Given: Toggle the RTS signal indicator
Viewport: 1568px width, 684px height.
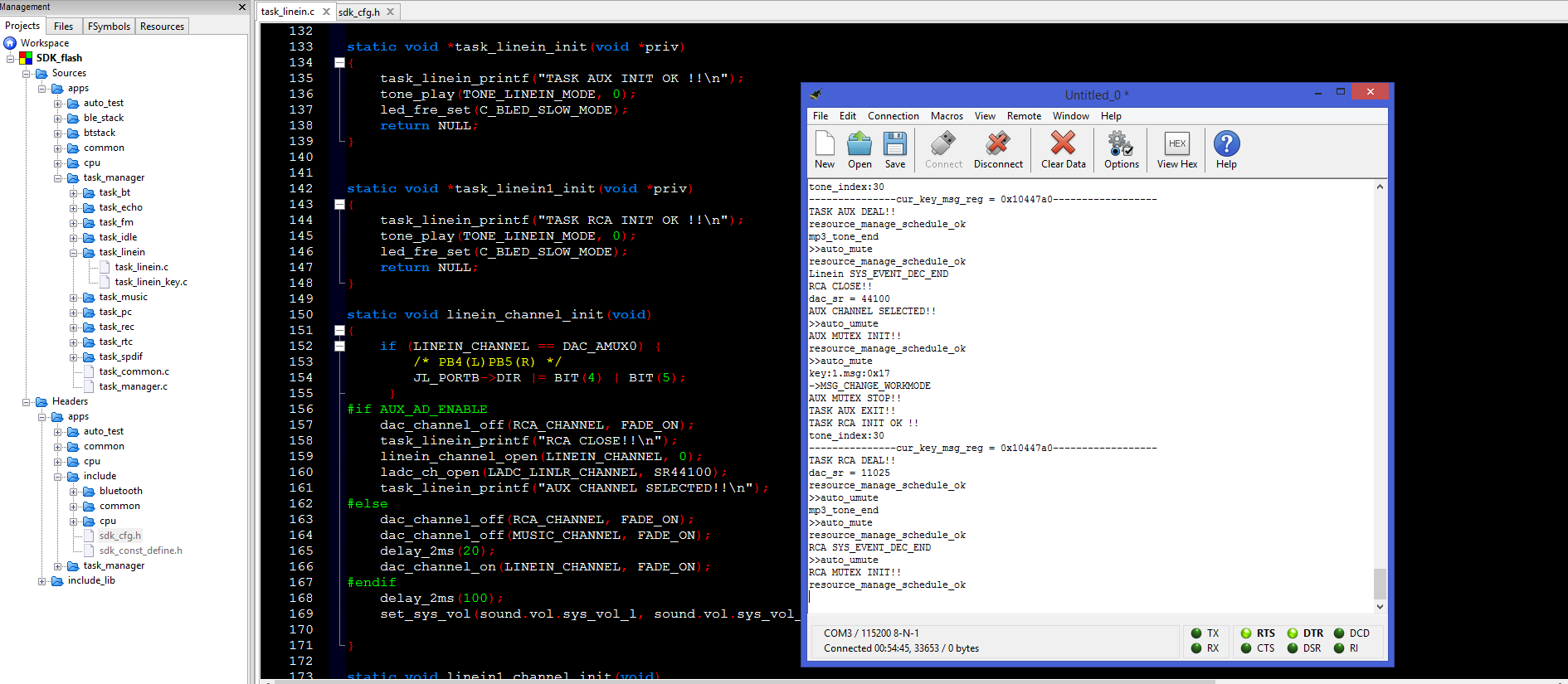Looking at the screenshot, I should tap(1246, 633).
